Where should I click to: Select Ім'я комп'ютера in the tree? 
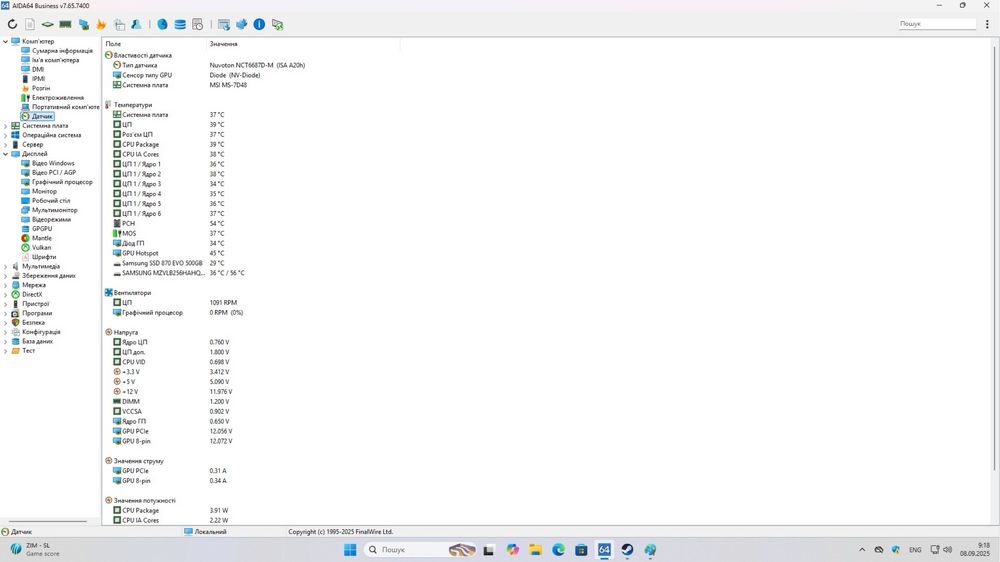pyautogui.click(x=55, y=60)
